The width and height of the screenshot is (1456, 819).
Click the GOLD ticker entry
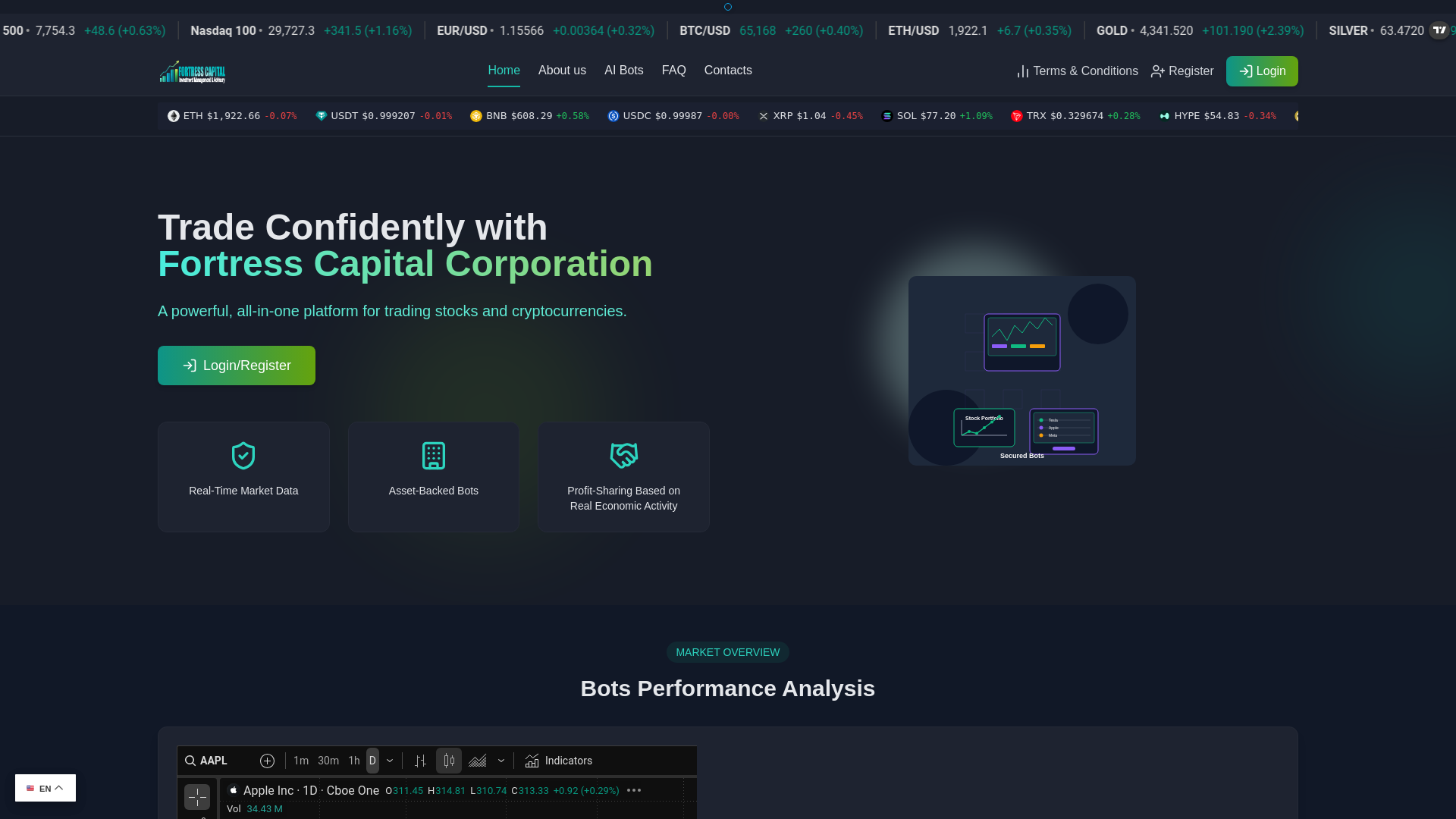point(1200,31)
